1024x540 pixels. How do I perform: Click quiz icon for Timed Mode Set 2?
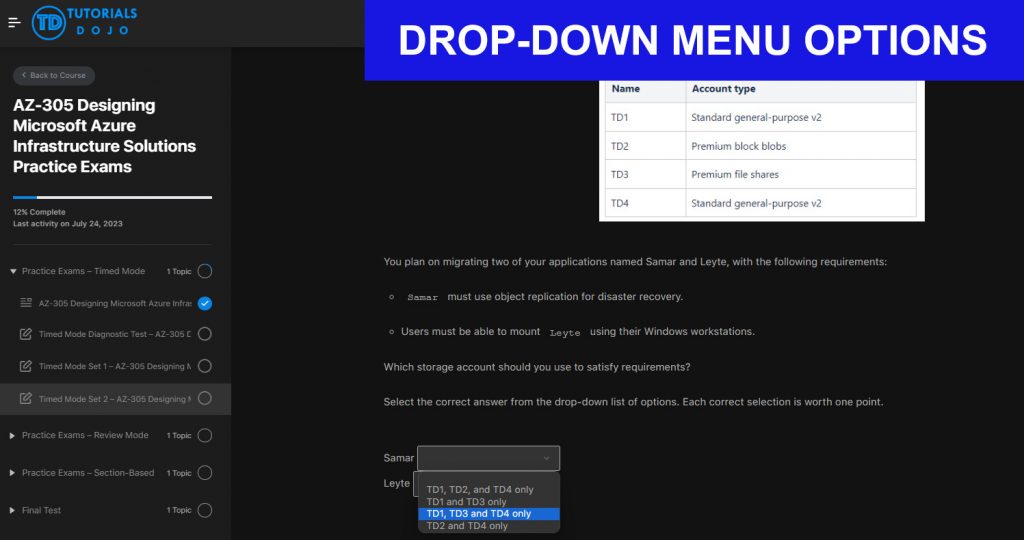(x=26, y=398)
